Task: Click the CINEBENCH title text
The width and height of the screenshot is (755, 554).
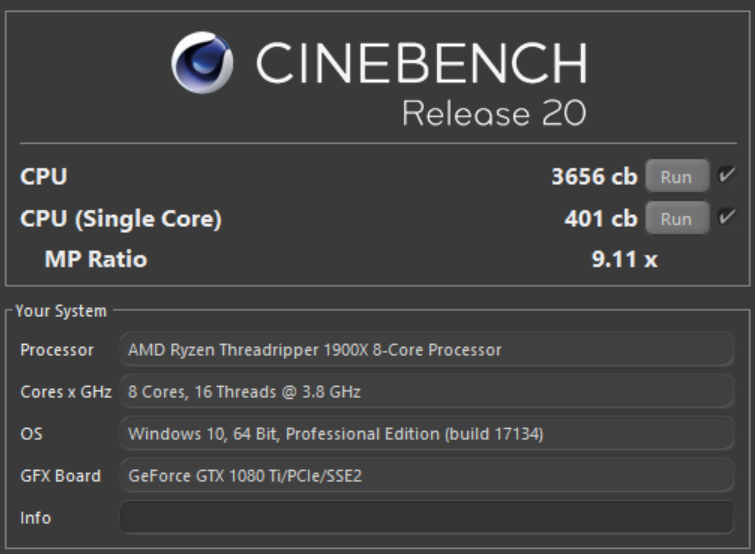Action: coord(420,65)
